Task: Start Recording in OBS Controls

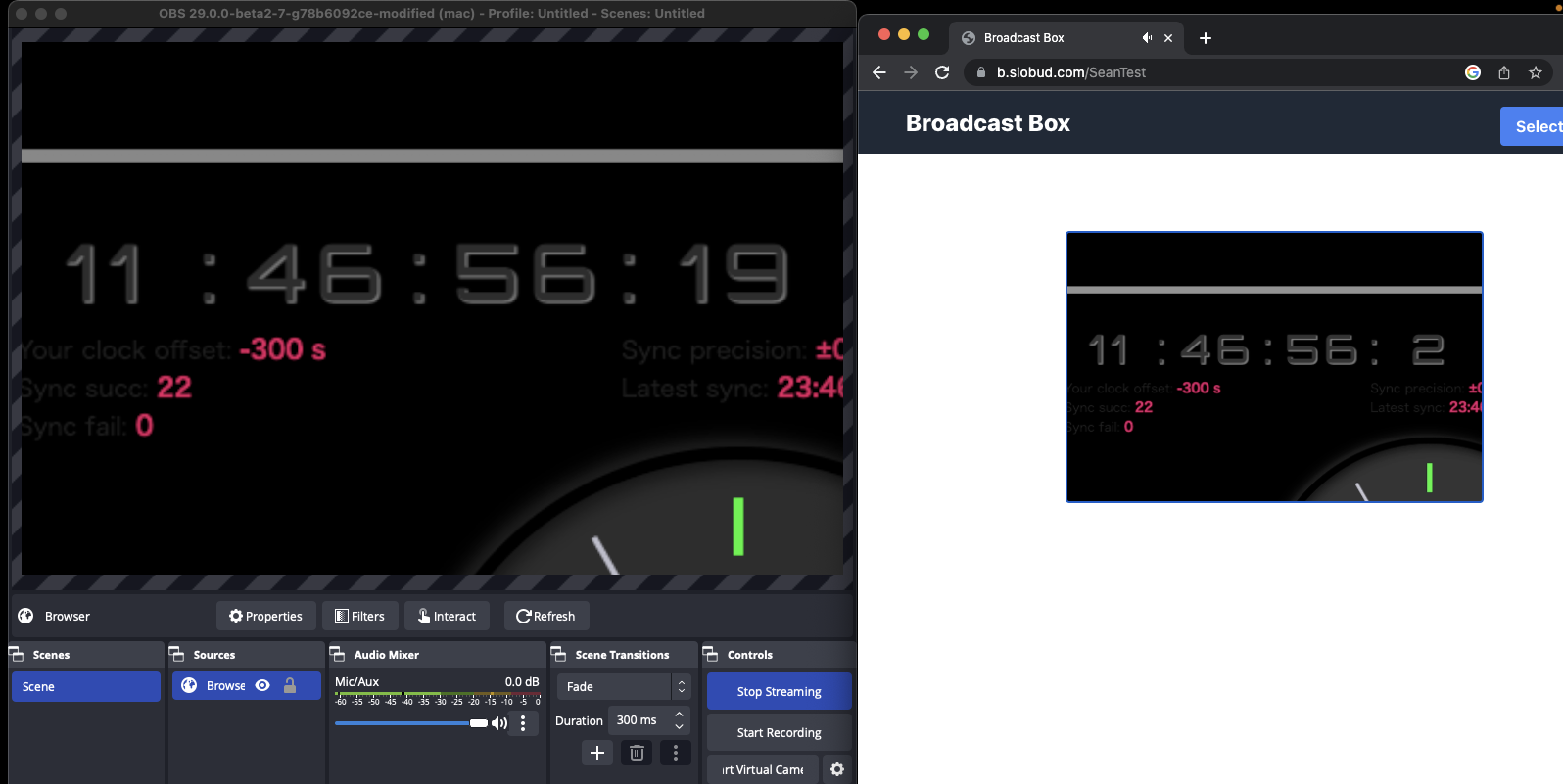Action: (779, 732)
